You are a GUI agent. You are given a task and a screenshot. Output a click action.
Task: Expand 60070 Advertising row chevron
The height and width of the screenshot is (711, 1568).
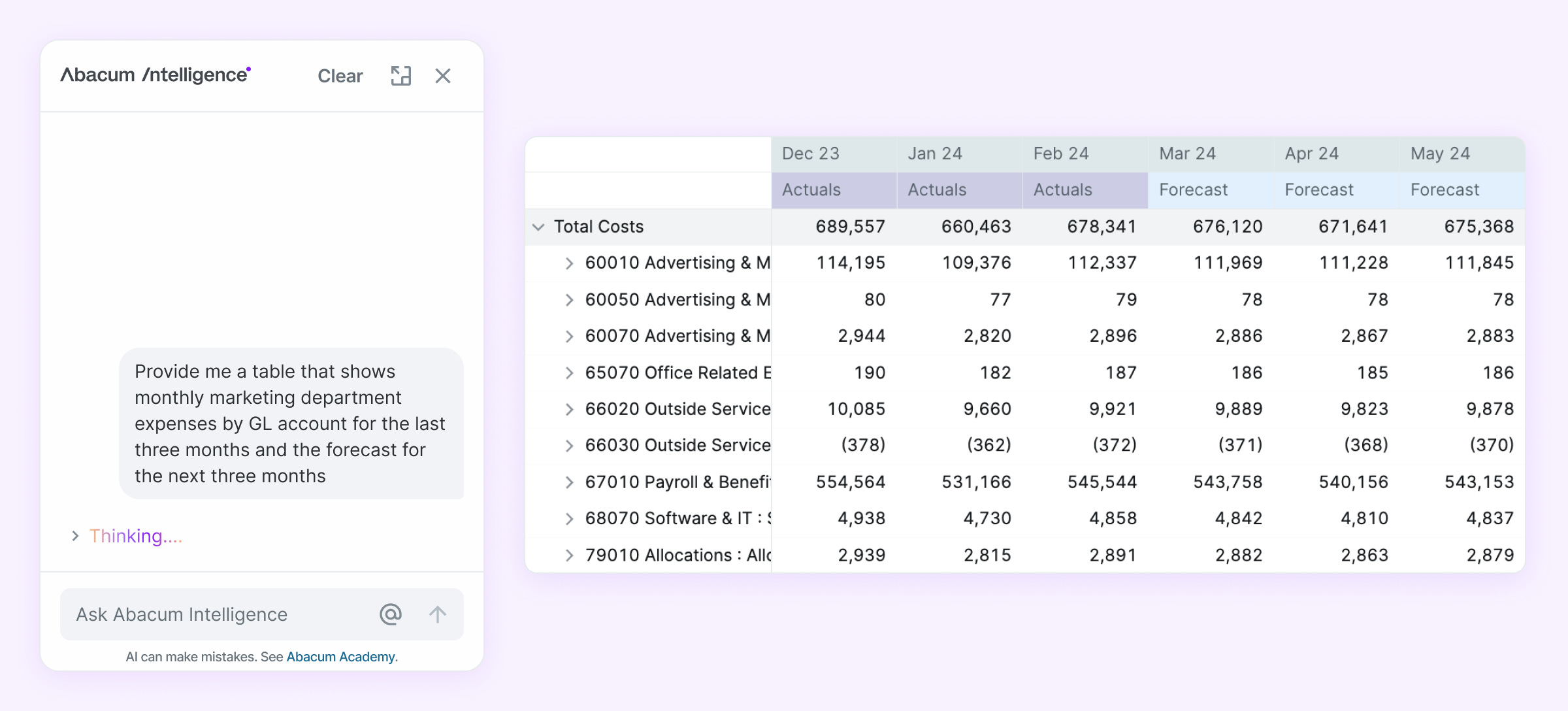(569, 337)
